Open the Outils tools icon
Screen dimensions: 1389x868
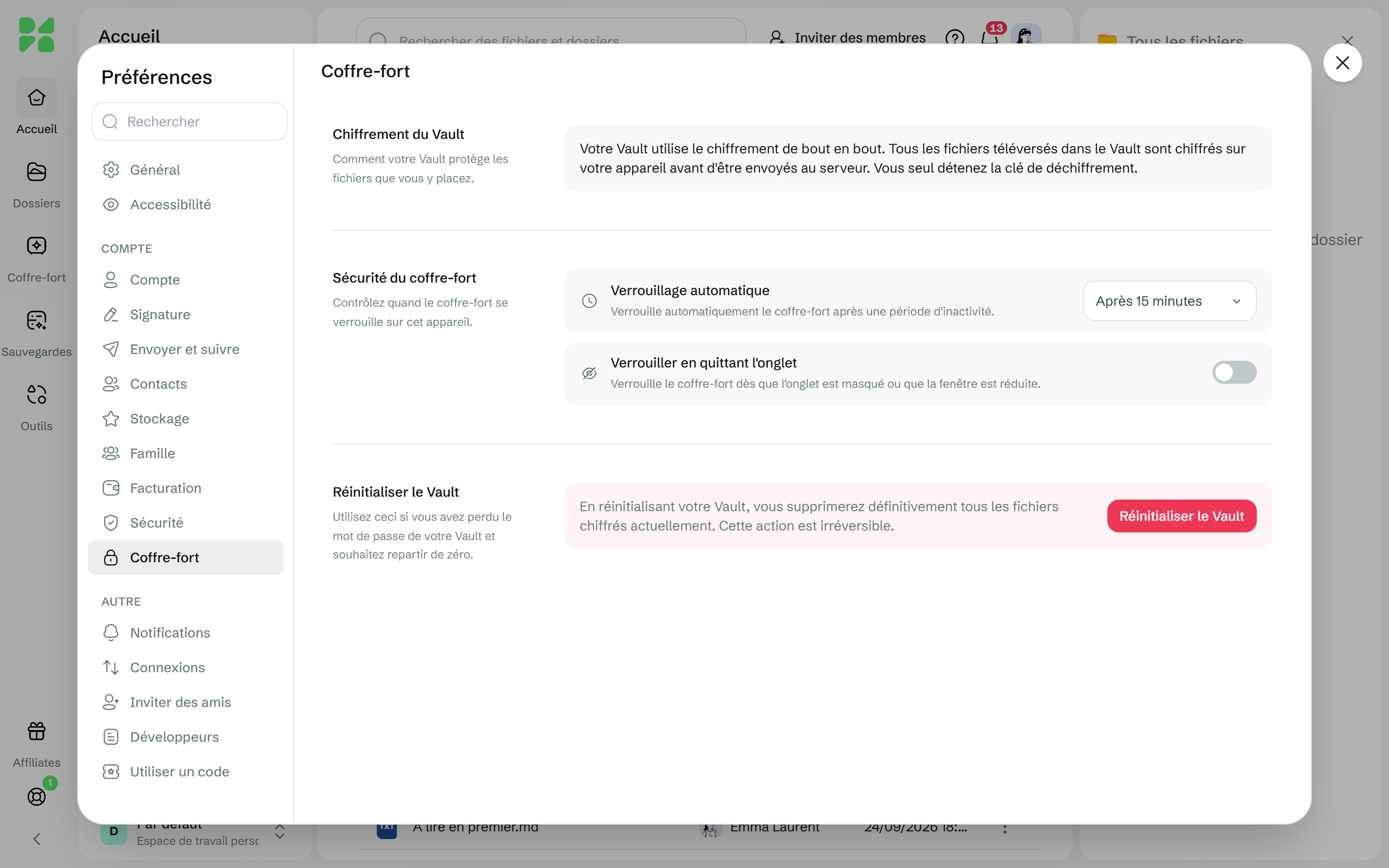(36, 394)
